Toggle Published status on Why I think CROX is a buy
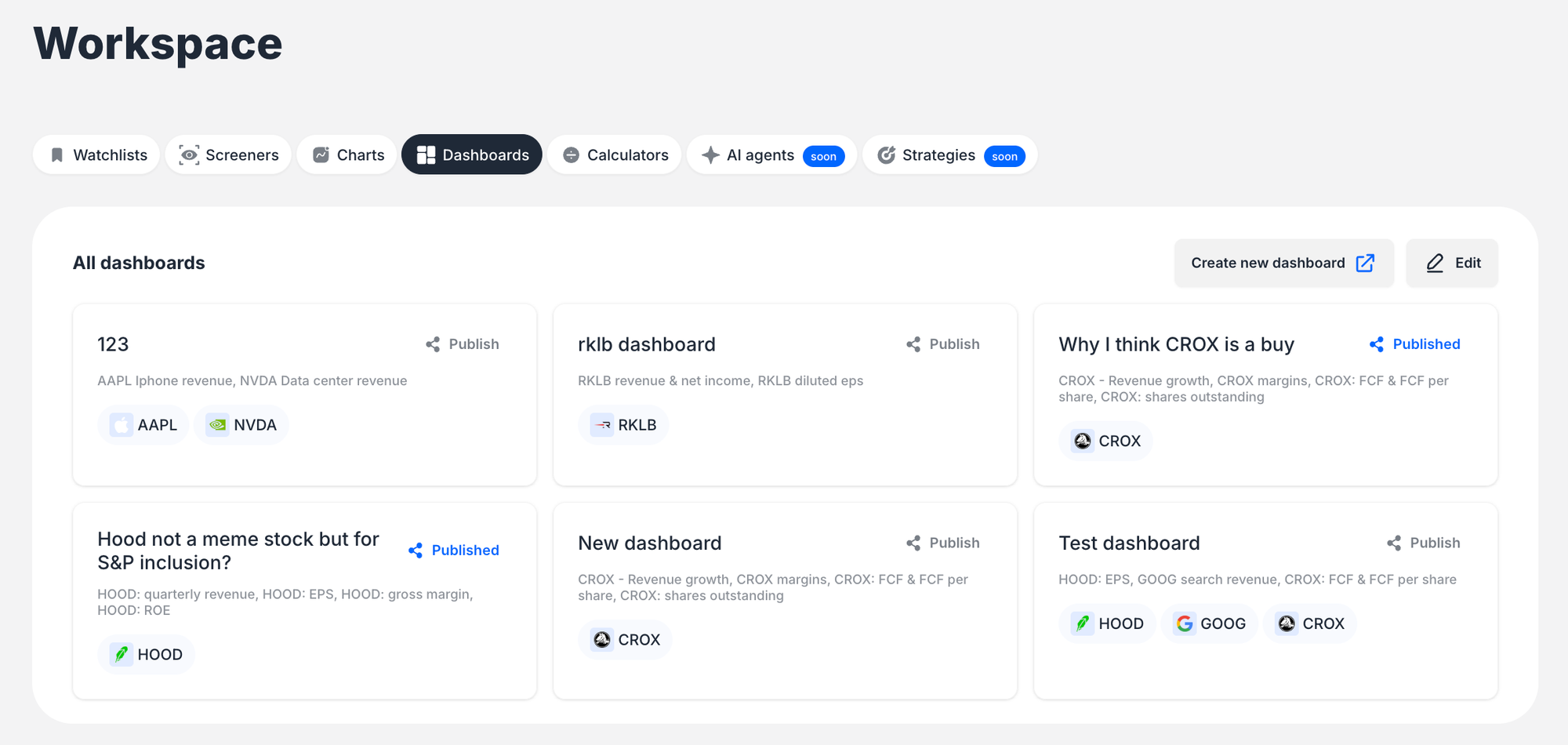1568x745 pixels. pyautogui.click(x=1415, y=344)
